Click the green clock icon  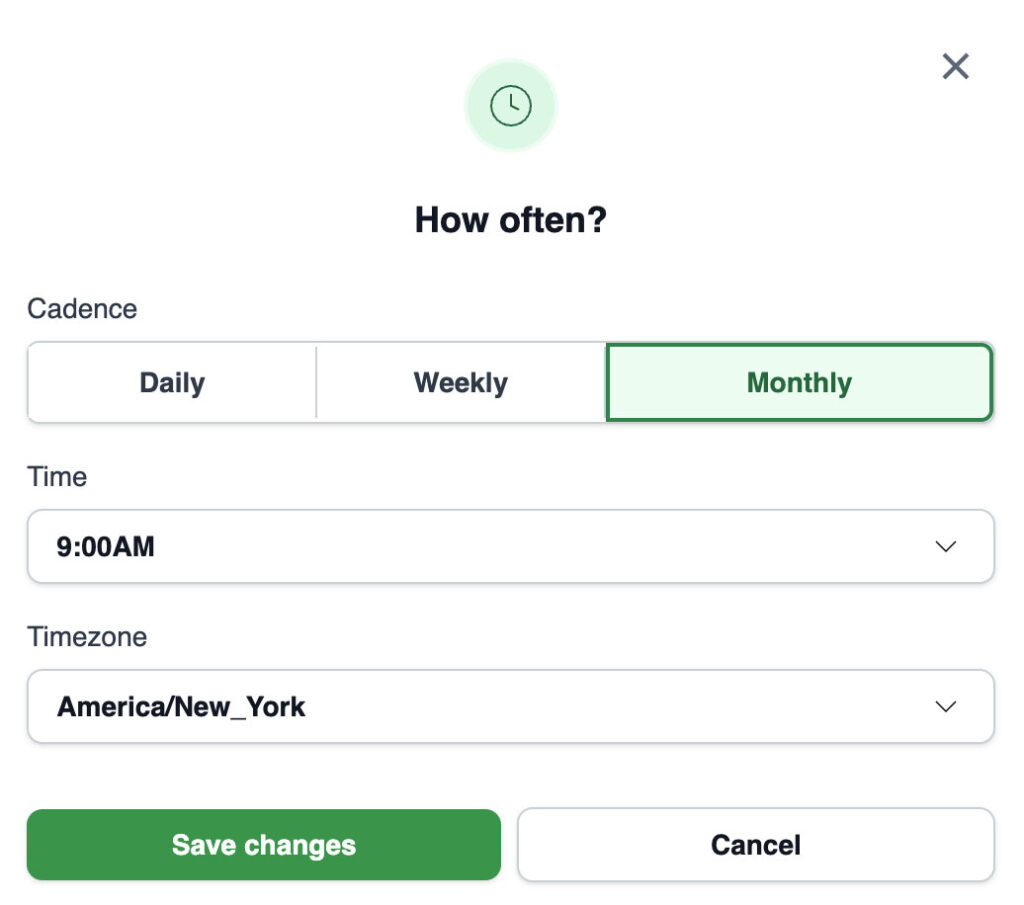point(511,105)
